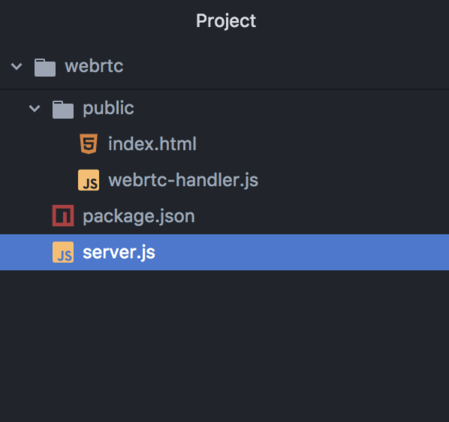Collapse the public folder chevron

(34, 108)
